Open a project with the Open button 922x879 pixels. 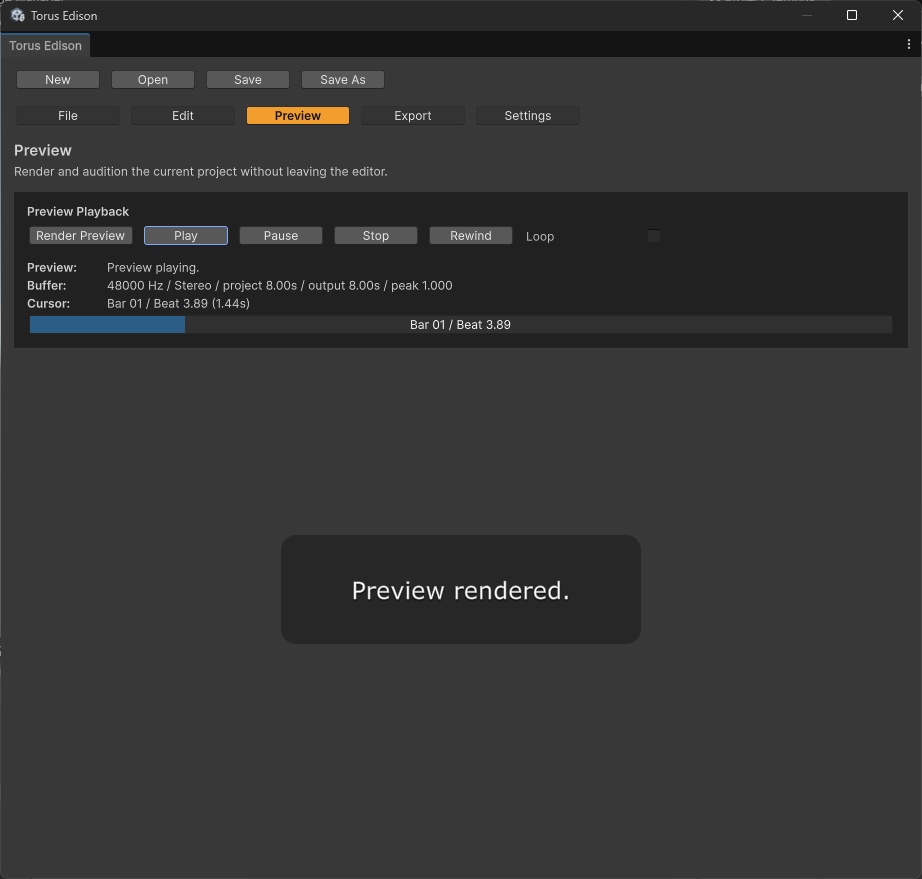point(153,79)
